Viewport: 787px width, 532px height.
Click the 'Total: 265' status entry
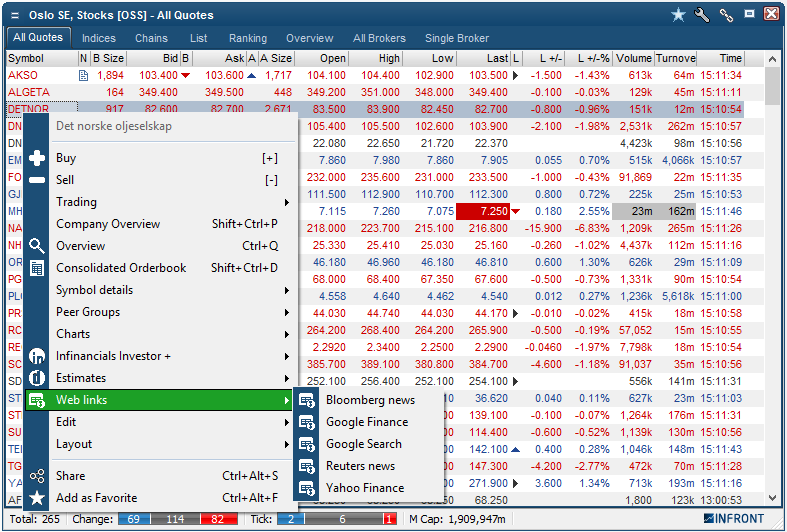click(35, 519)
